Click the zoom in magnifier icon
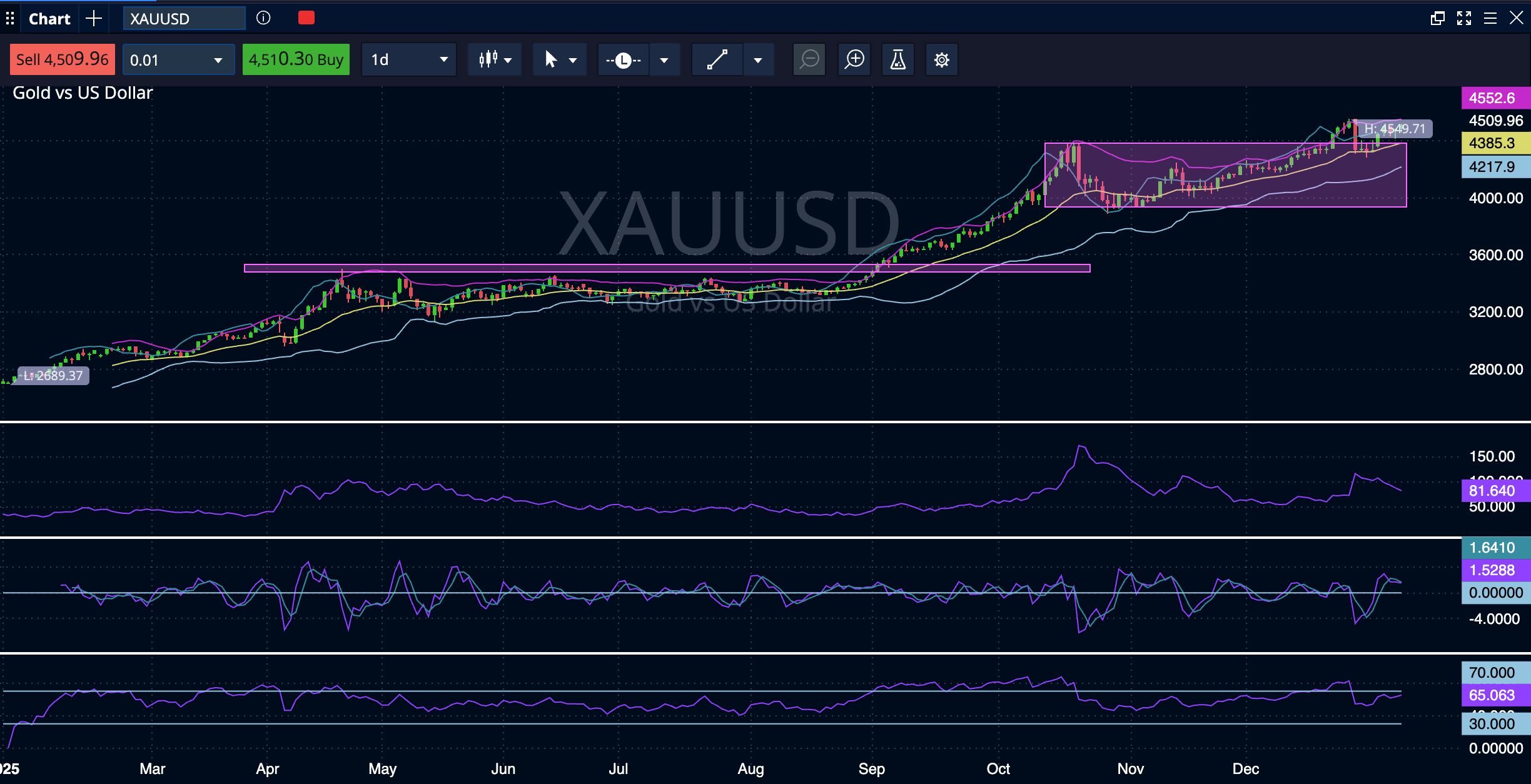The height and width of the screenshot is (784, 1531). pyautogui.click(x=854, y=59)
